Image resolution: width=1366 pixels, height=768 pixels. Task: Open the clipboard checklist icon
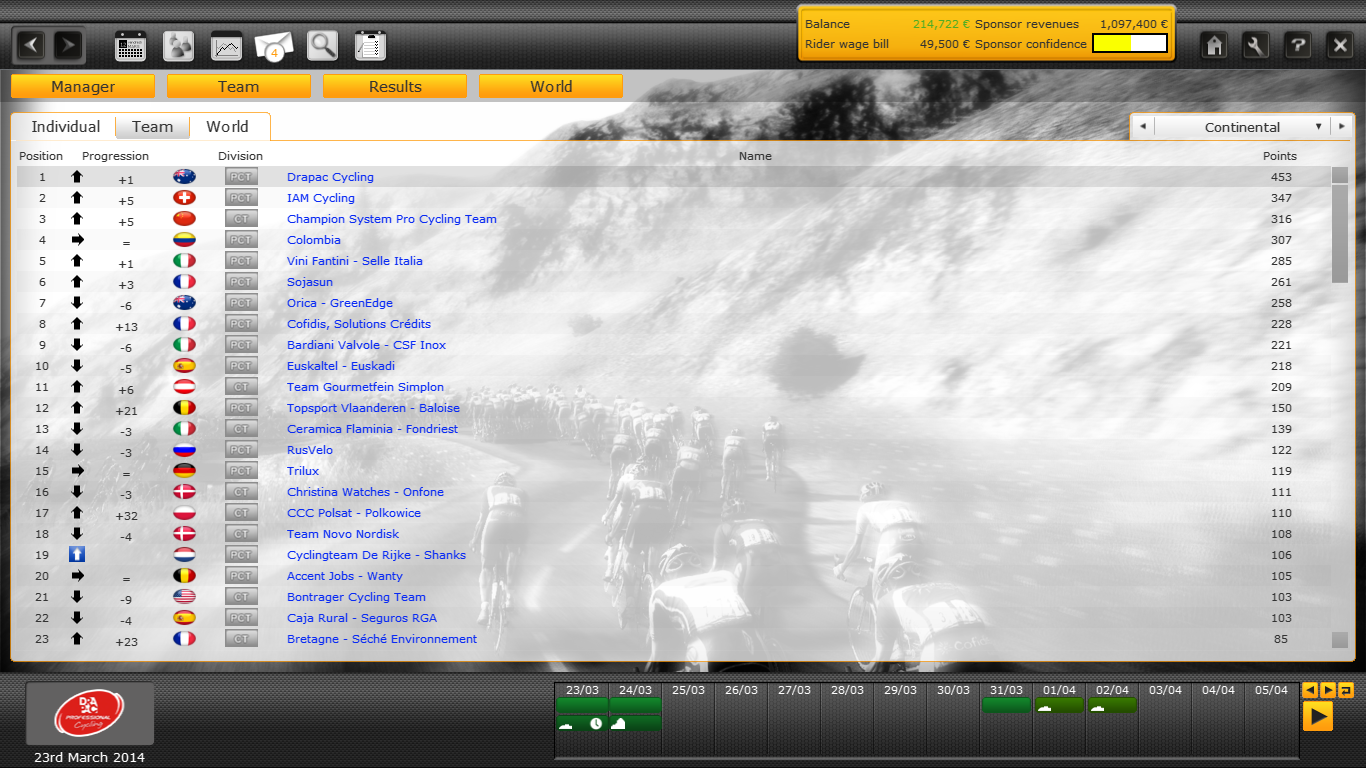pos(370,46)
